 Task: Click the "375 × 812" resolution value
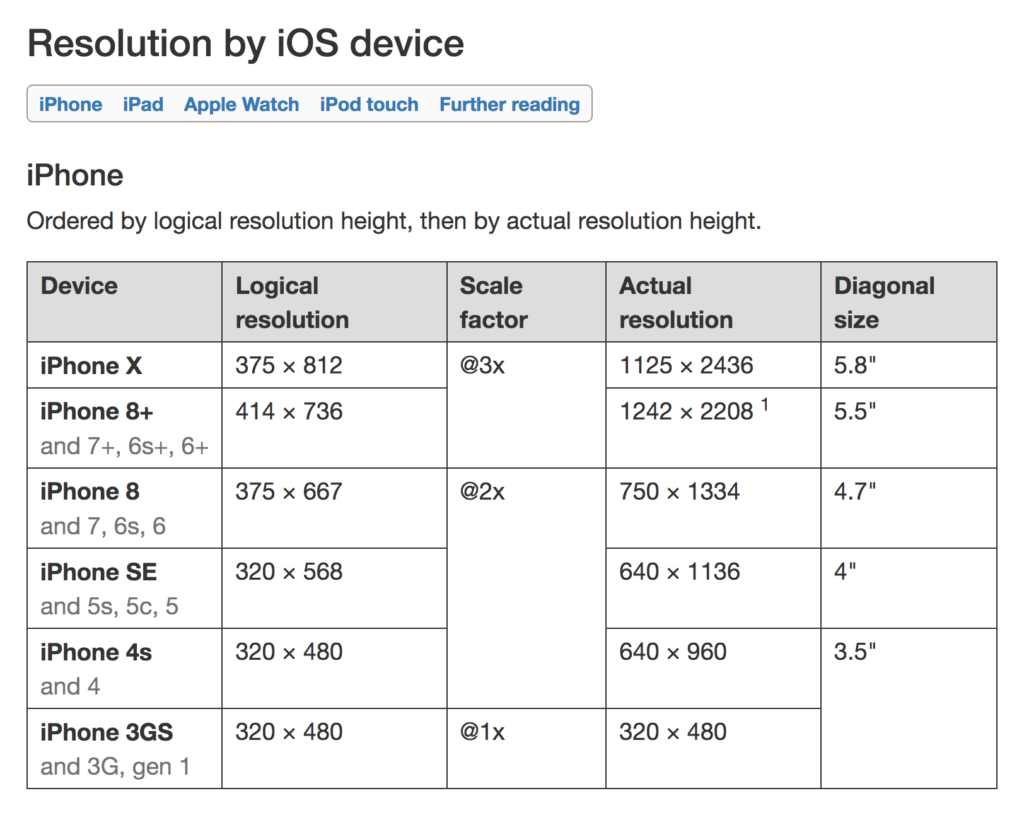point(290,365)
